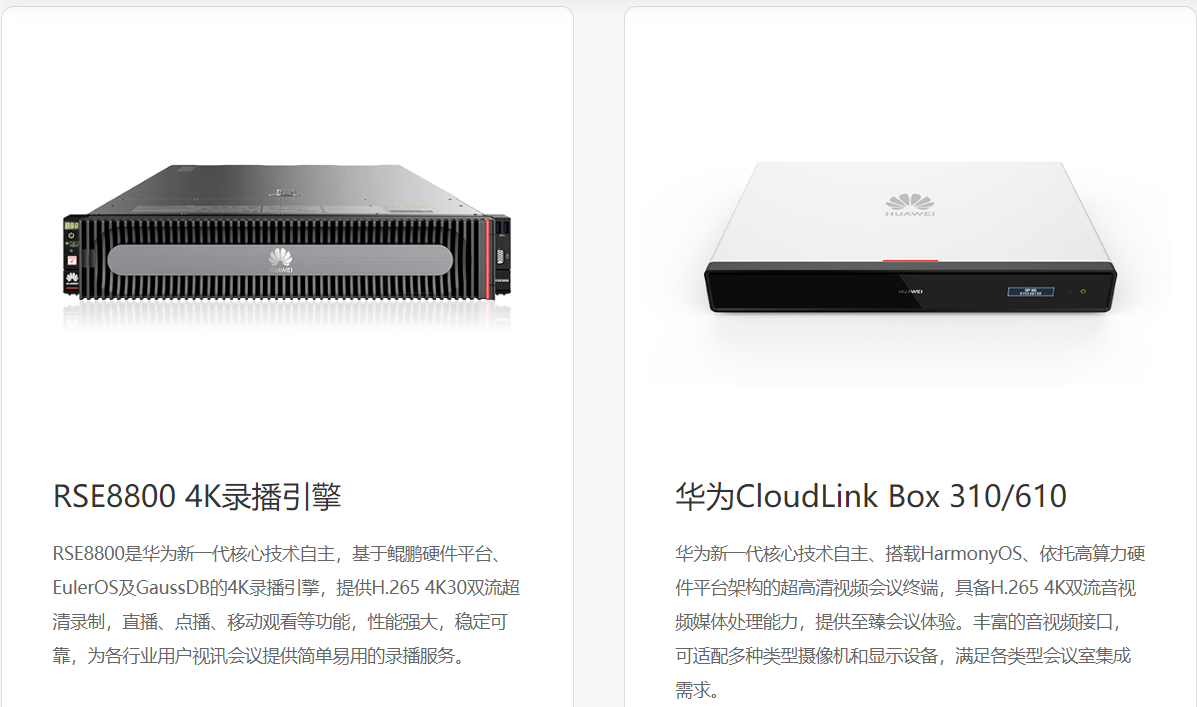Click the Huawei logo on the server front bezel
Viewport: 1197px width, 707px height.
(280, 260)
